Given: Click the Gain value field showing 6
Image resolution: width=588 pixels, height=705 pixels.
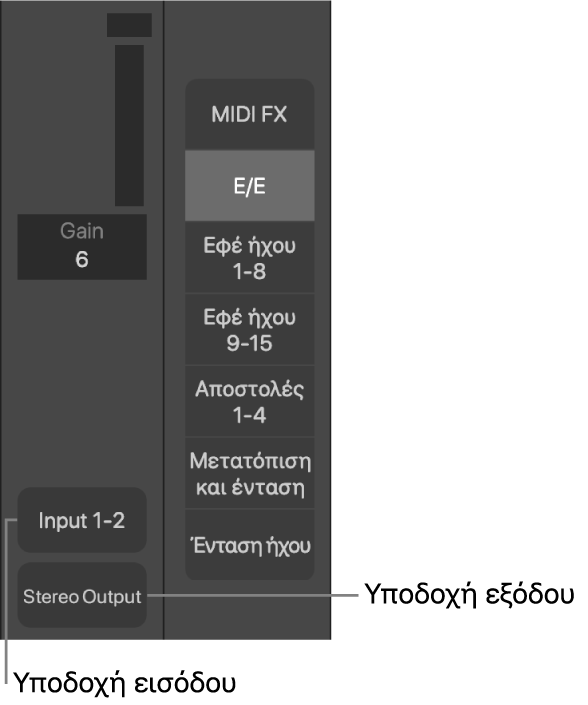Looking at the screenshot, I should [x=82, y=247].
